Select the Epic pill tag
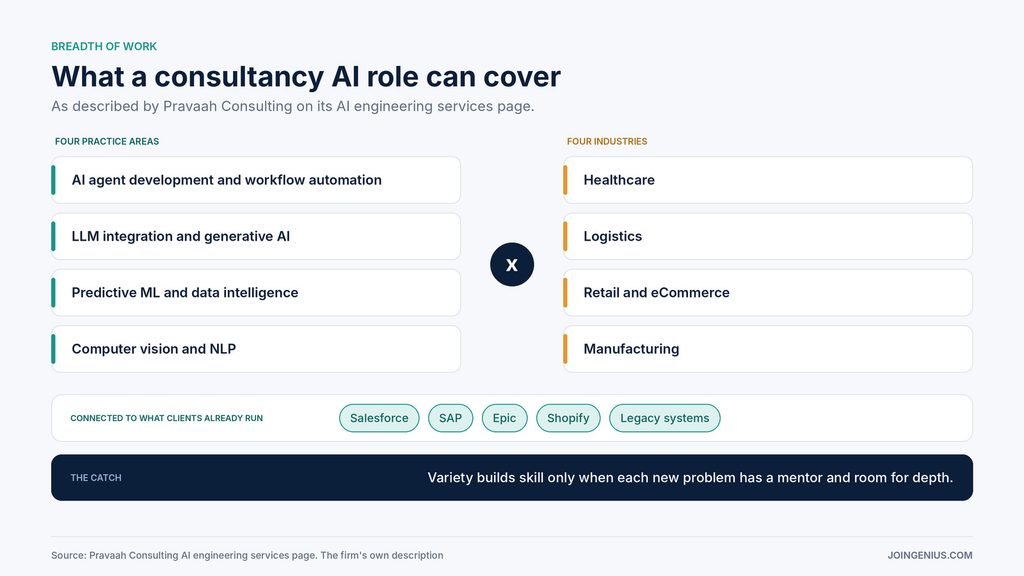The height and width of the screenshot is (576, 1024). pyautogui.click(x=504, y=418)
